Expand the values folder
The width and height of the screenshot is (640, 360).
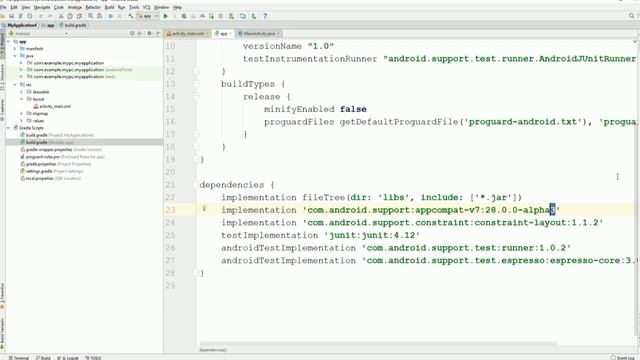(22, 121)
